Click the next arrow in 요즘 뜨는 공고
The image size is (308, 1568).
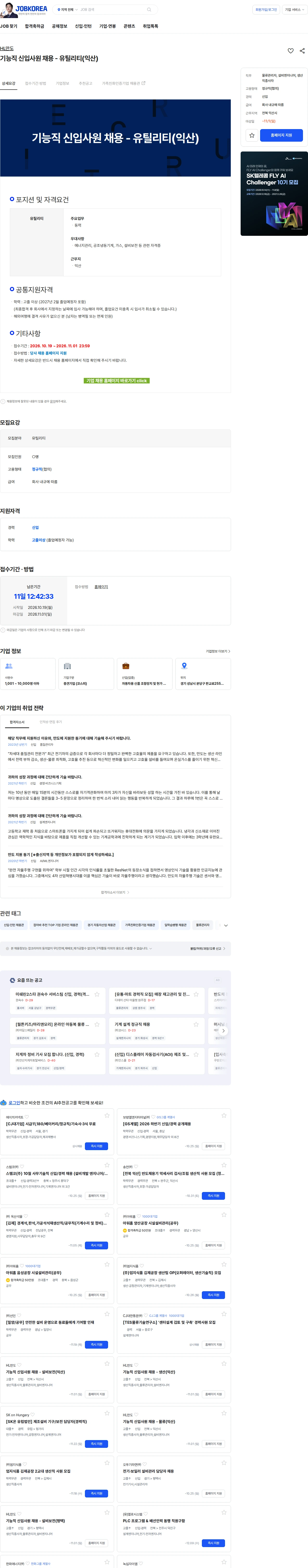223,1031
